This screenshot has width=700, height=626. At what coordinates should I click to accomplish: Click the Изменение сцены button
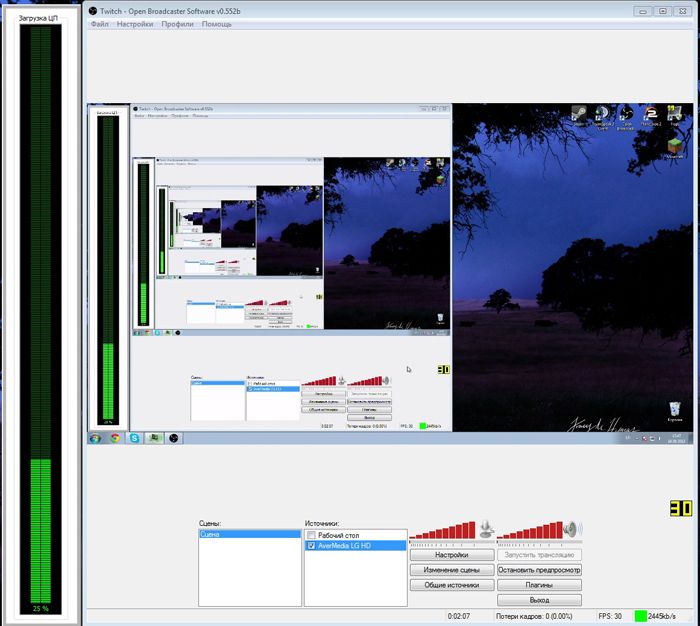[x=451, y=570]
